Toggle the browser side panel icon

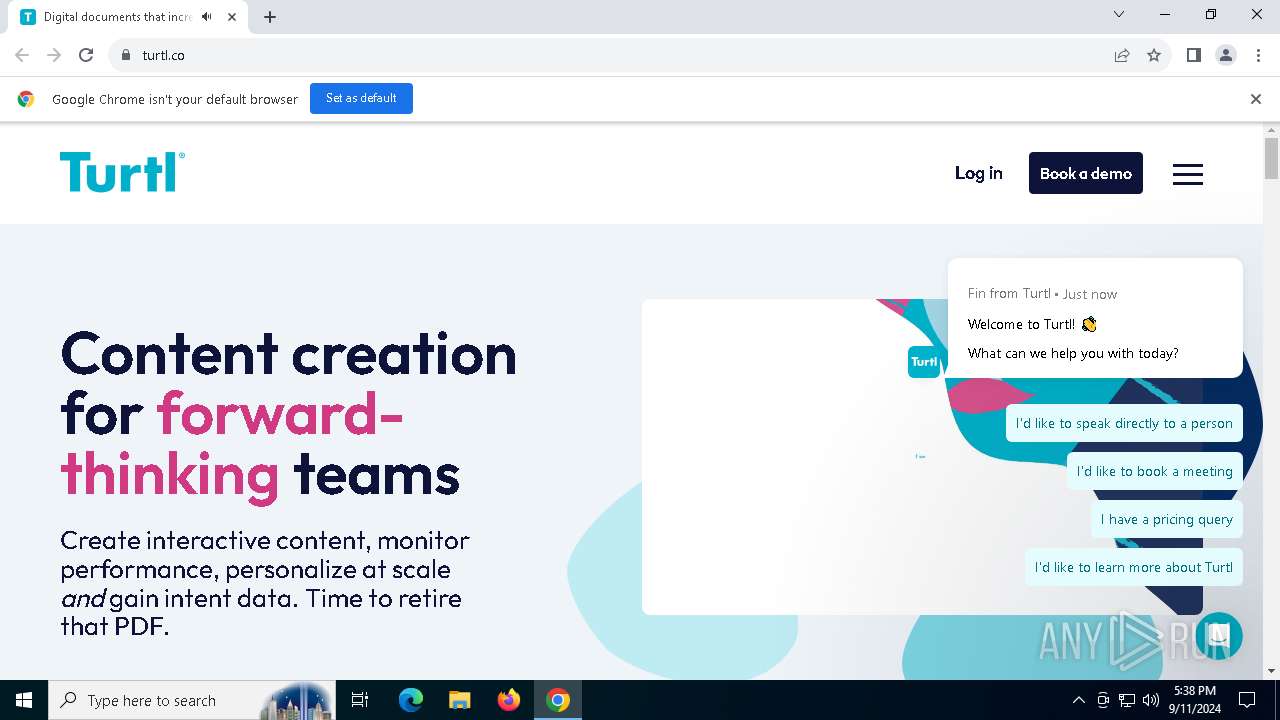coord(1193,55)
